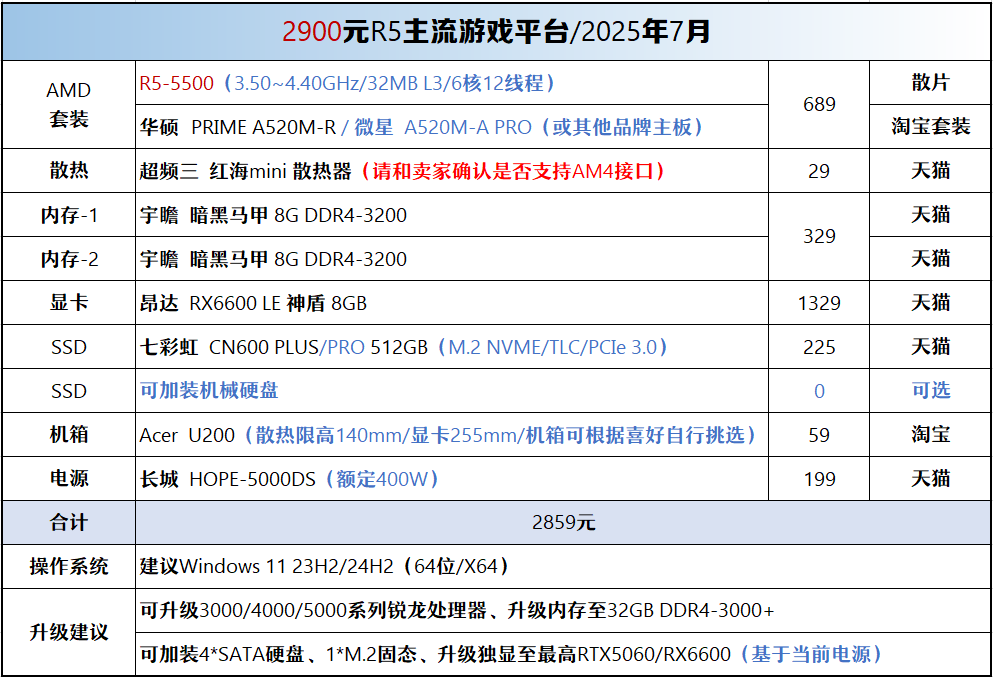The height and width of the screenshot is (677, 993).
Task: Click the AMD bundle price "689"
Action: [819, 104]
